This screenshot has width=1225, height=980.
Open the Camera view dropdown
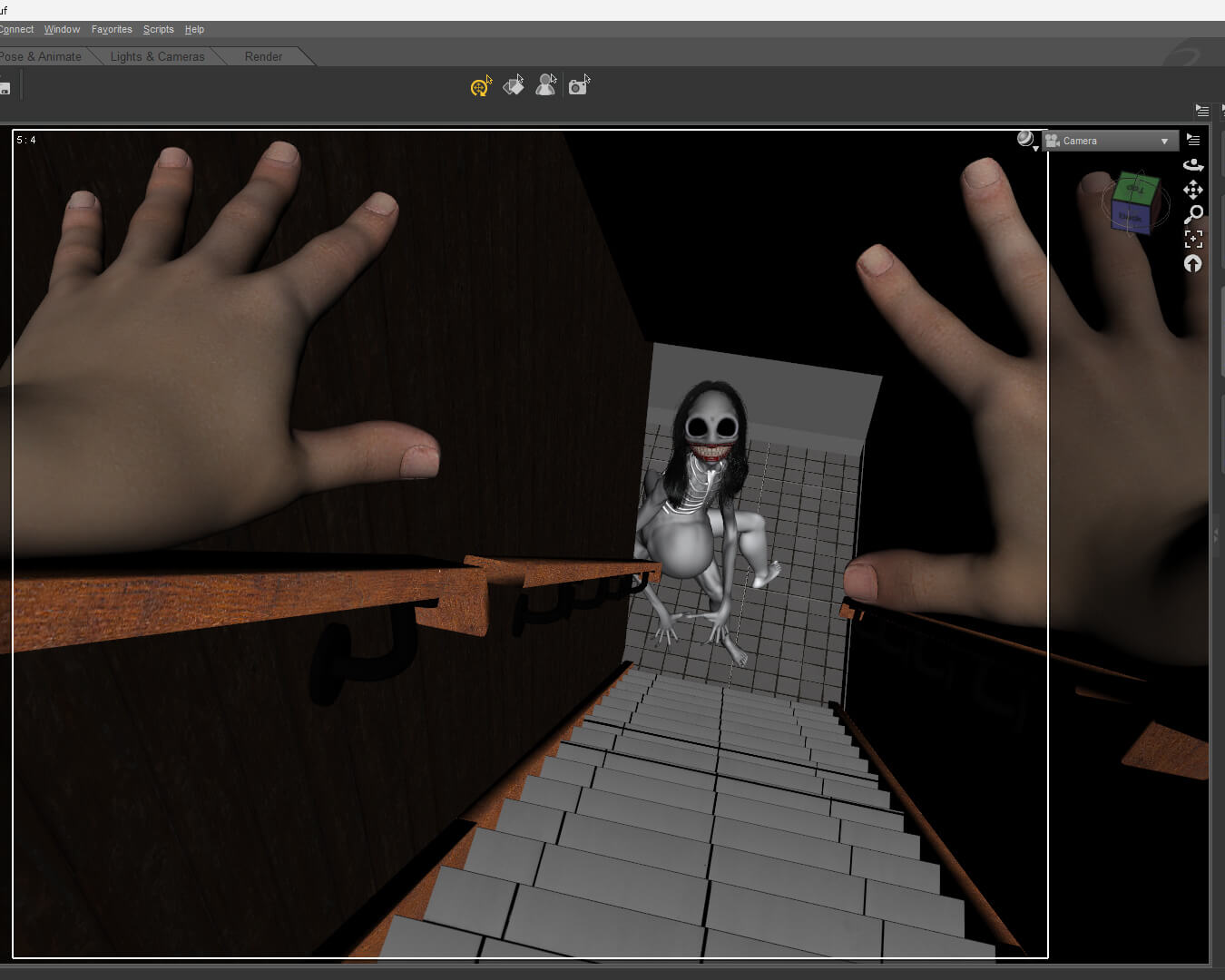(x=1110, y=141)
